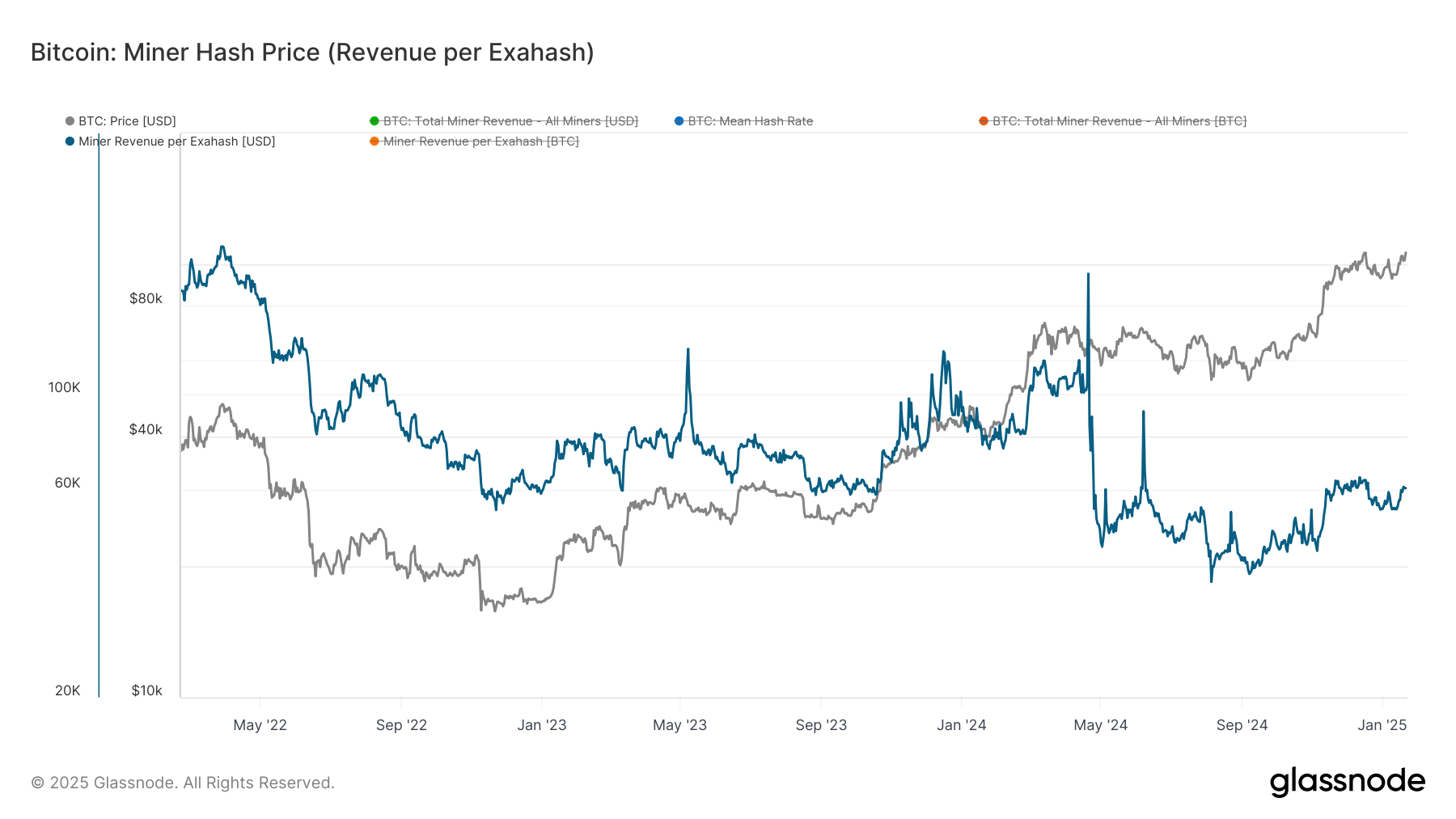Screen dimensions: 1456x819
Task: Click the $80k price axis label
Action: (146, 298)
